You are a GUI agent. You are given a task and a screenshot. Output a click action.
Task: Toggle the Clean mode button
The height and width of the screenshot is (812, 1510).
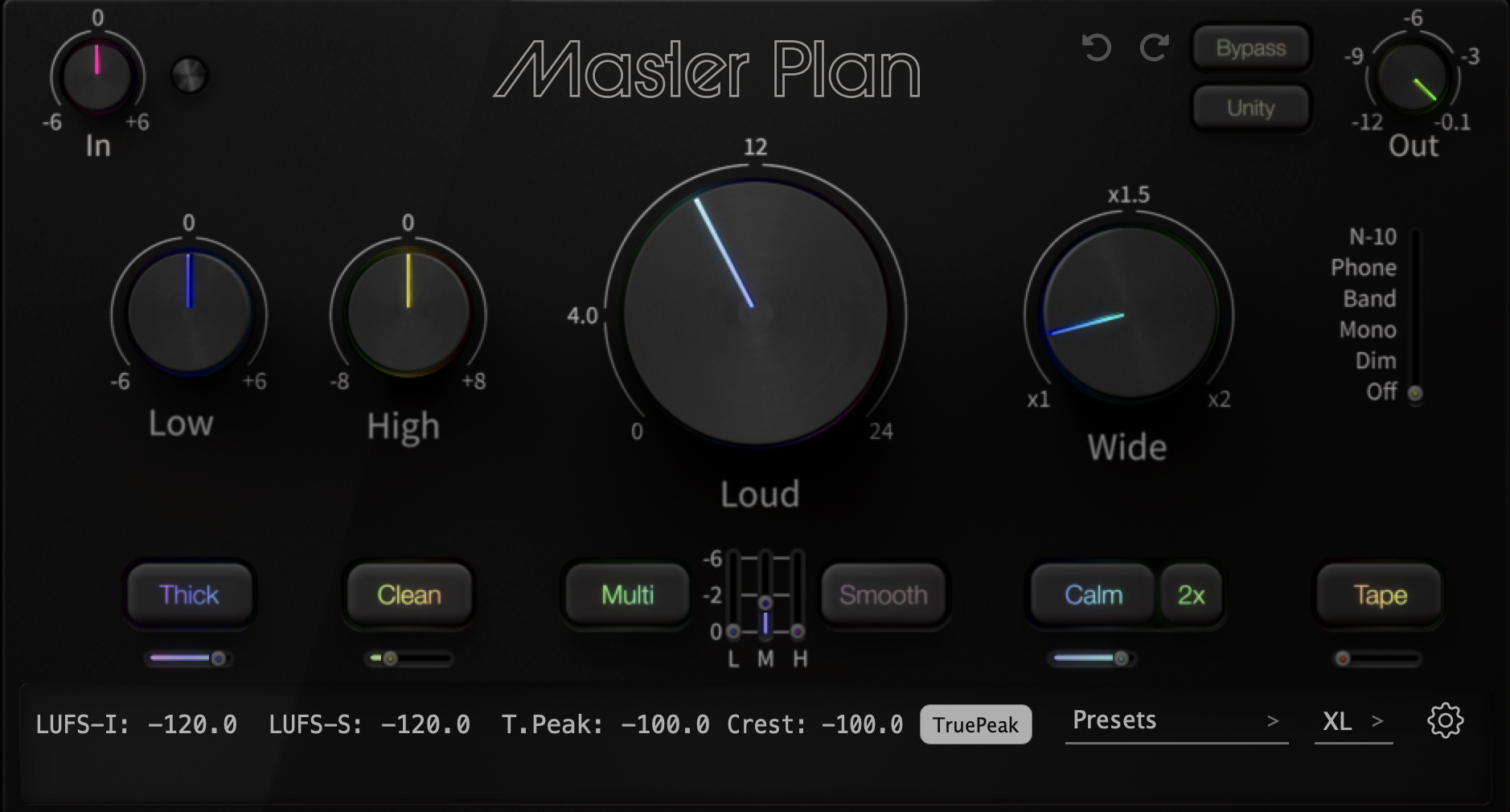[x=408, y=595]
